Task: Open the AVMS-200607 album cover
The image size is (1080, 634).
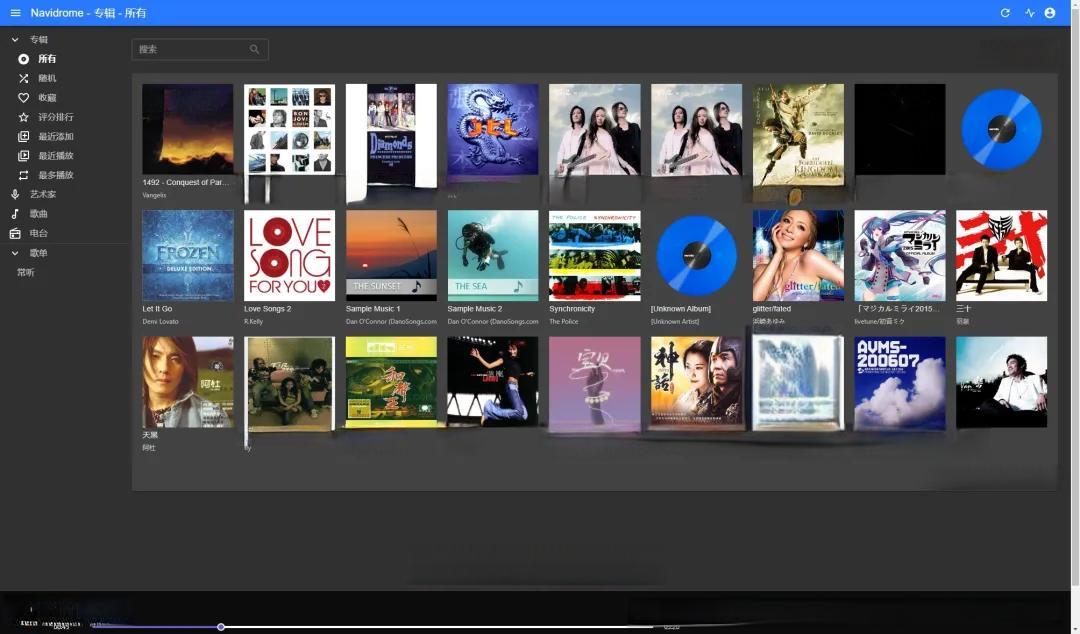Action: click(900, 382)
